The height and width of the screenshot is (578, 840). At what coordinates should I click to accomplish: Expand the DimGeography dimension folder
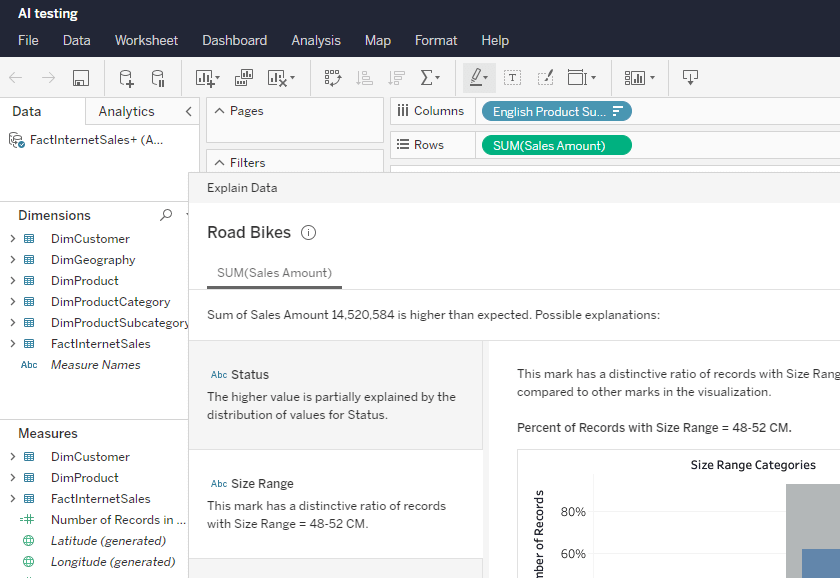pos(12,260)
